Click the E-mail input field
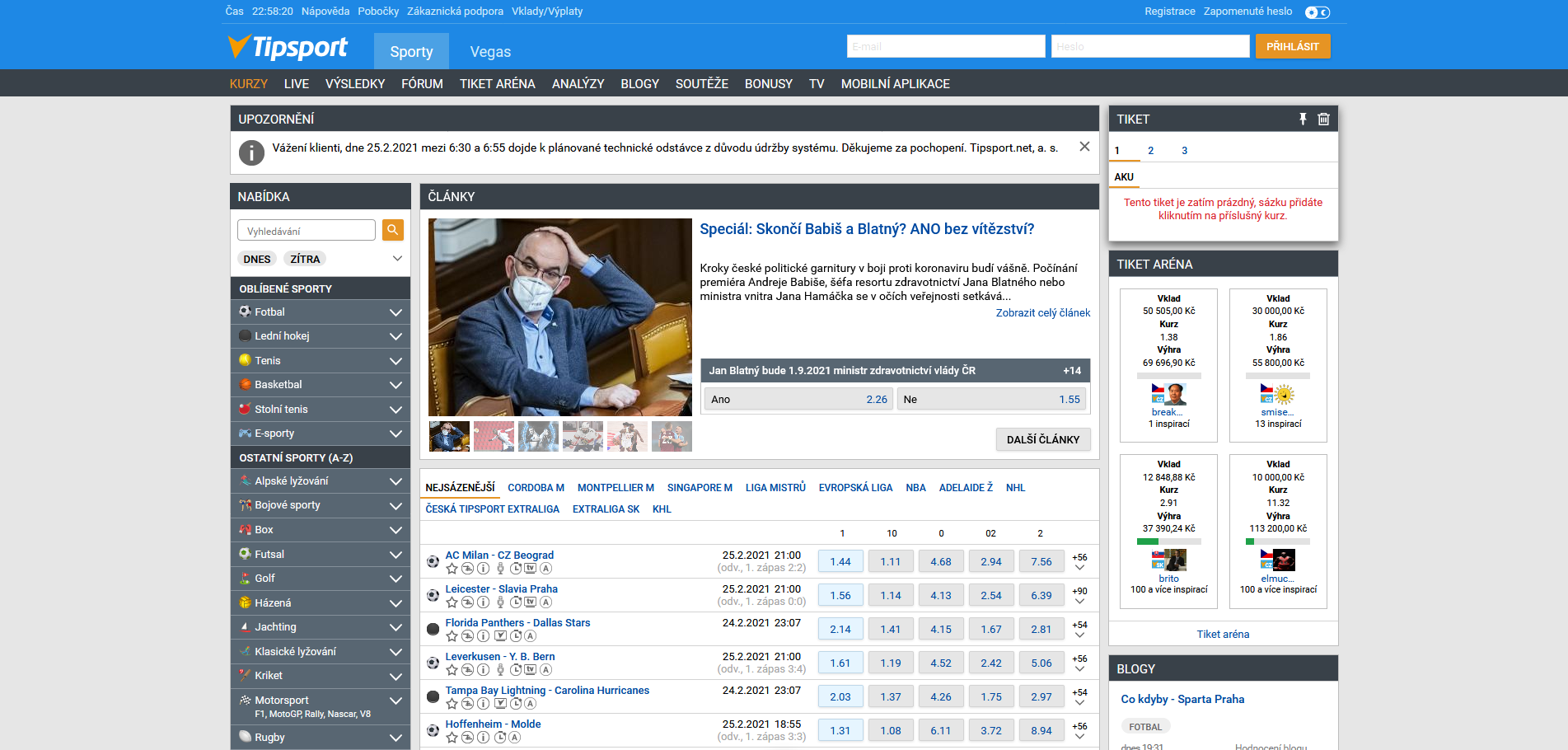The width and height of the screenshot is (1568, 750). 946,46
